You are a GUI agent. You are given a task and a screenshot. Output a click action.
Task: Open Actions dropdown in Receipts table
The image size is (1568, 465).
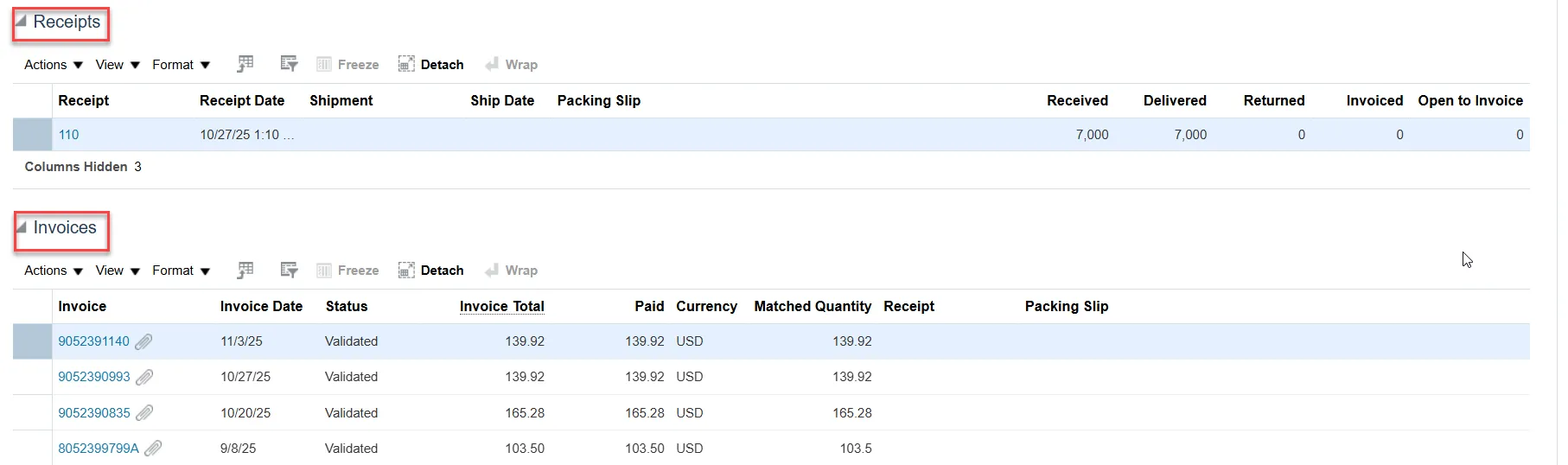coord(54,65)
